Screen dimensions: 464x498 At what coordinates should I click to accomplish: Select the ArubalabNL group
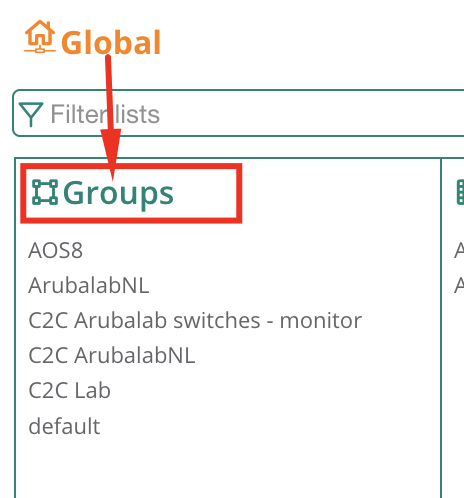pyautogui.click(x=89, y=286)
